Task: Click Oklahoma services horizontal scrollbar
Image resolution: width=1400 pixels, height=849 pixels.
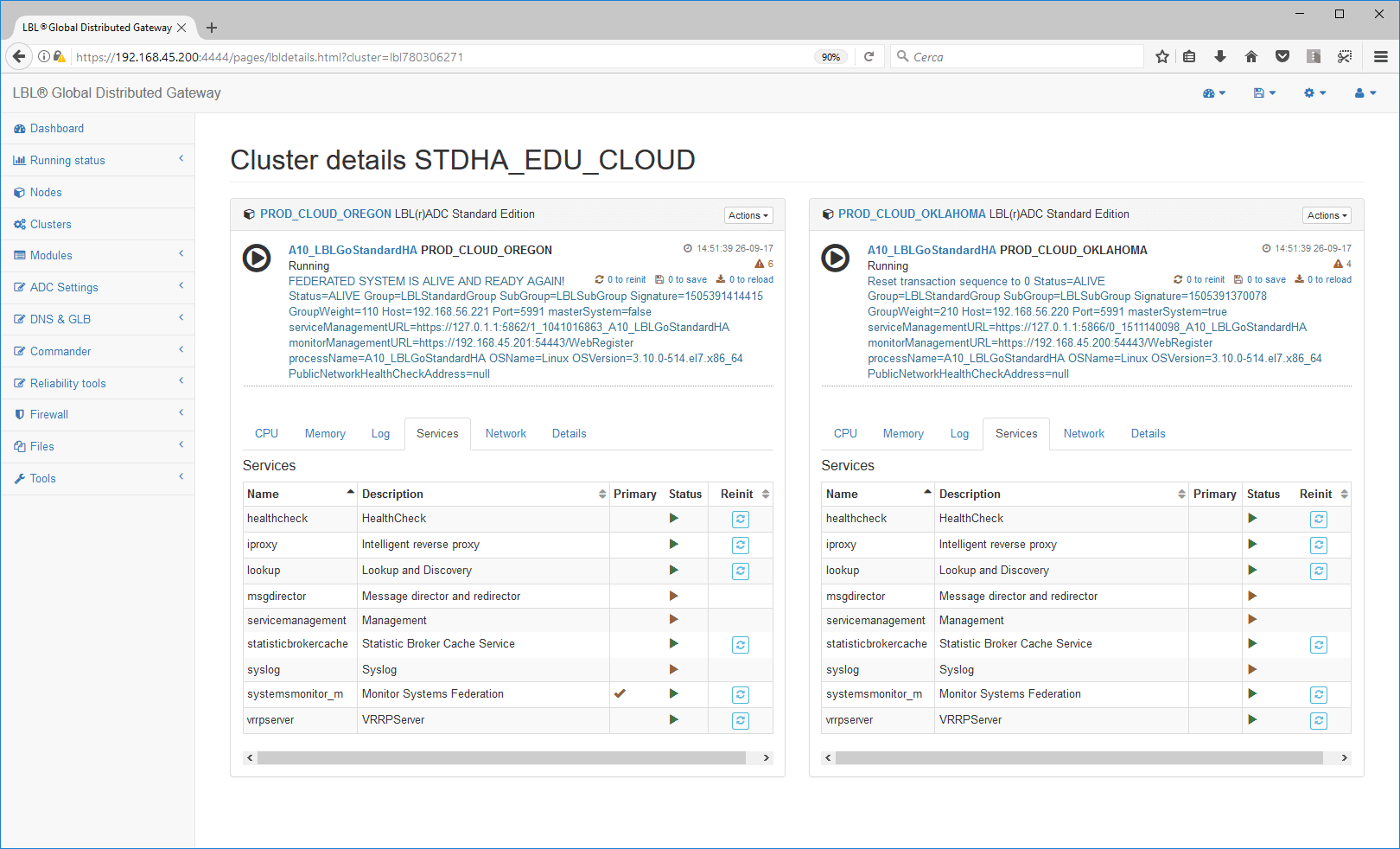Action: coord(1079,757)
